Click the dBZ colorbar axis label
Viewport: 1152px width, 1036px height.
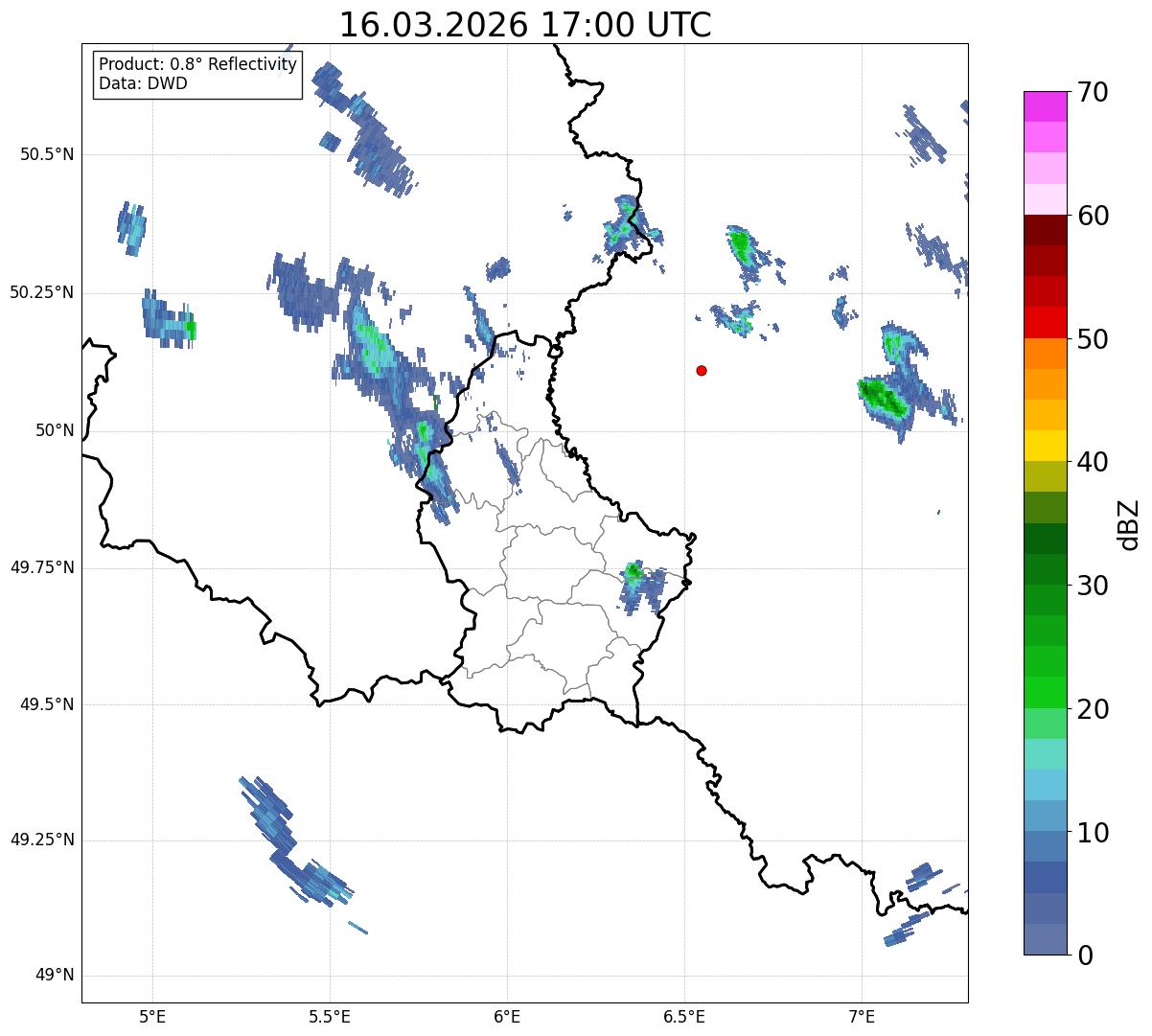click(1129, 523)
